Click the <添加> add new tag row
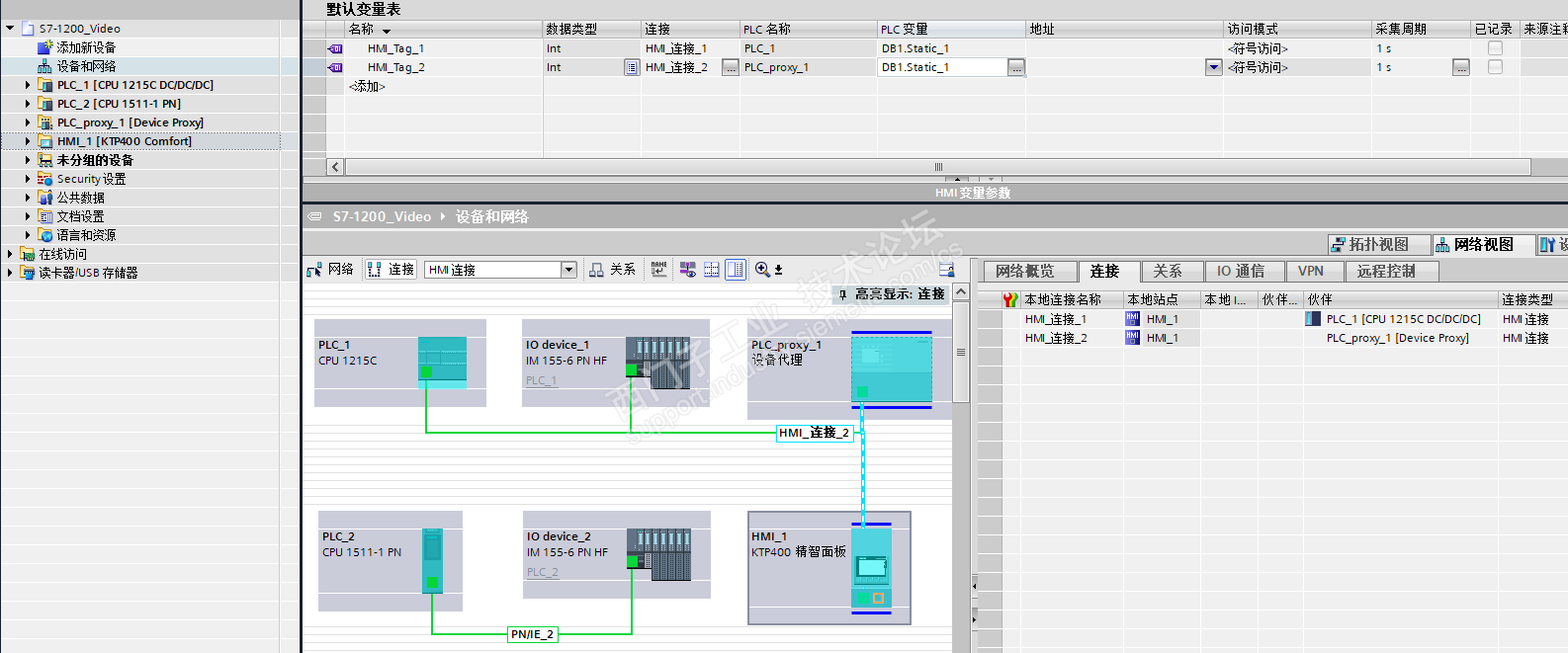1568x653 pixels. coord(367,86)
